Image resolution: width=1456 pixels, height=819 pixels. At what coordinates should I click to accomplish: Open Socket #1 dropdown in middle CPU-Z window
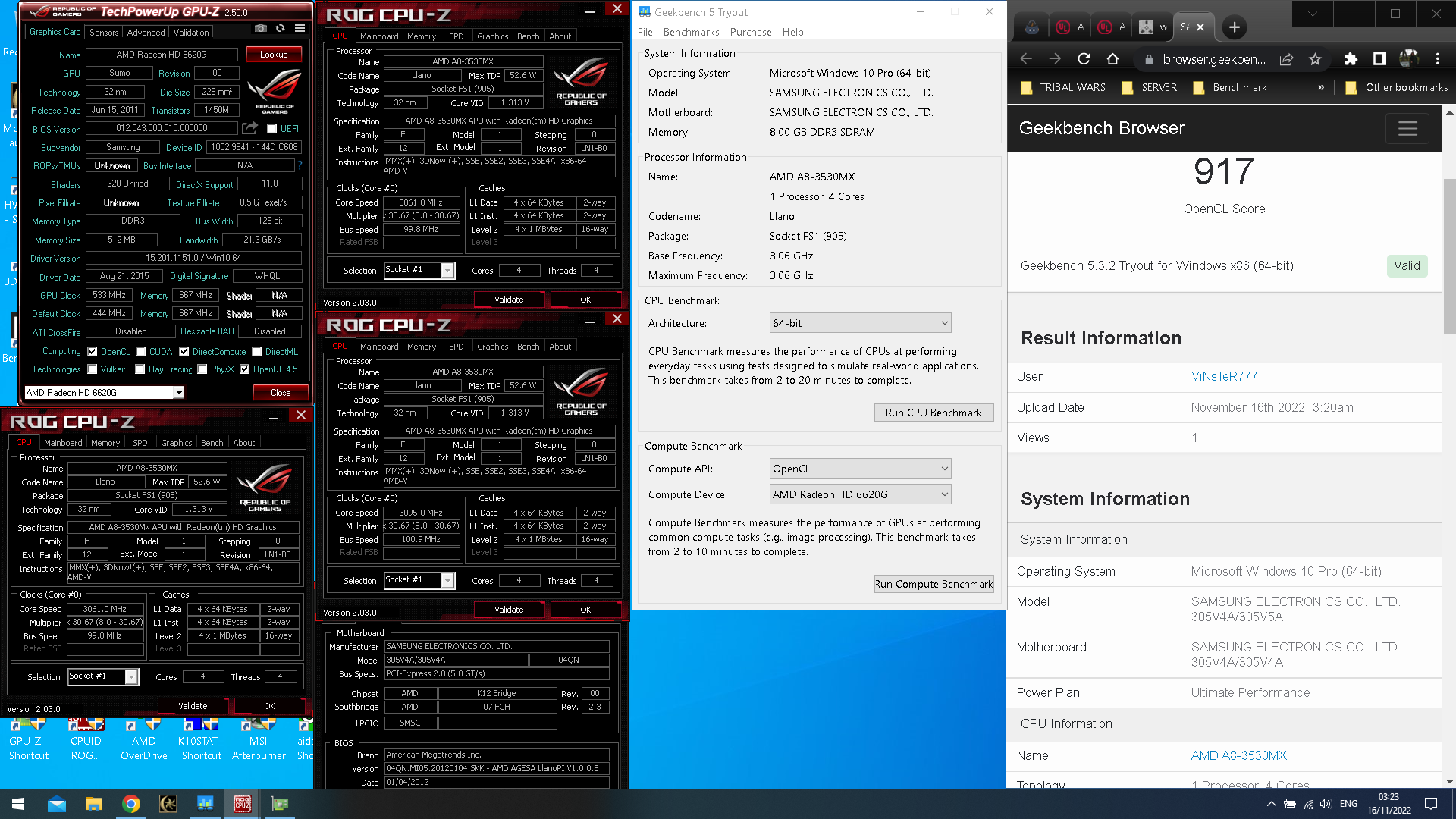(419, 580)
